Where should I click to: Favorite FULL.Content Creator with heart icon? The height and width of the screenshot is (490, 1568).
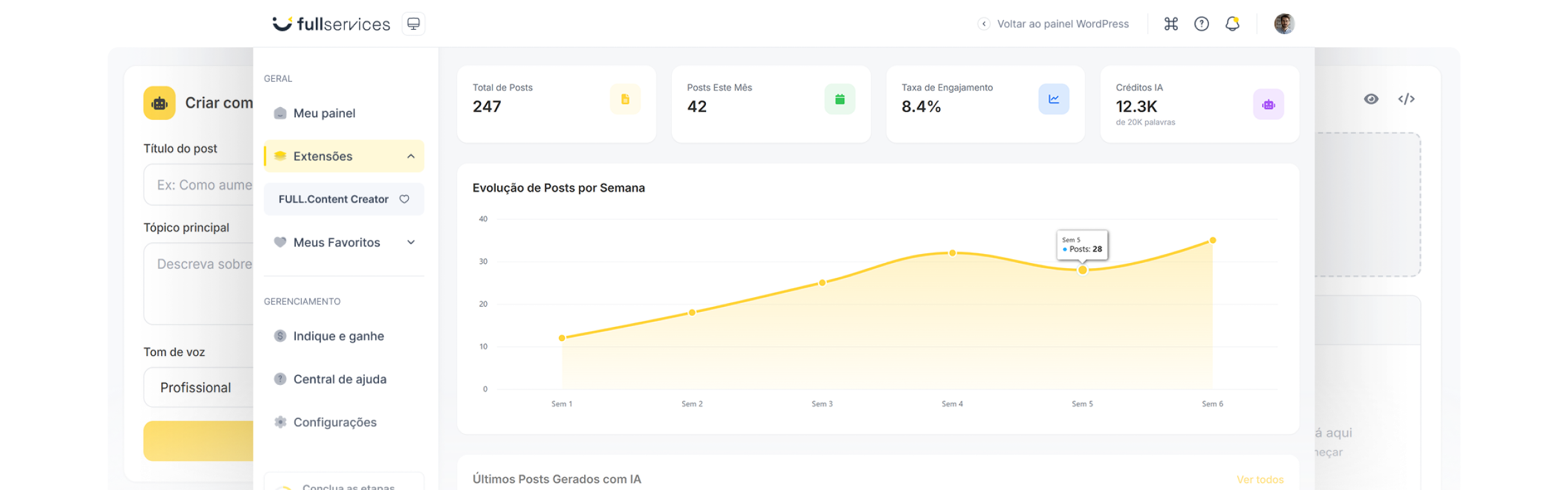click(x=404, y=199)
